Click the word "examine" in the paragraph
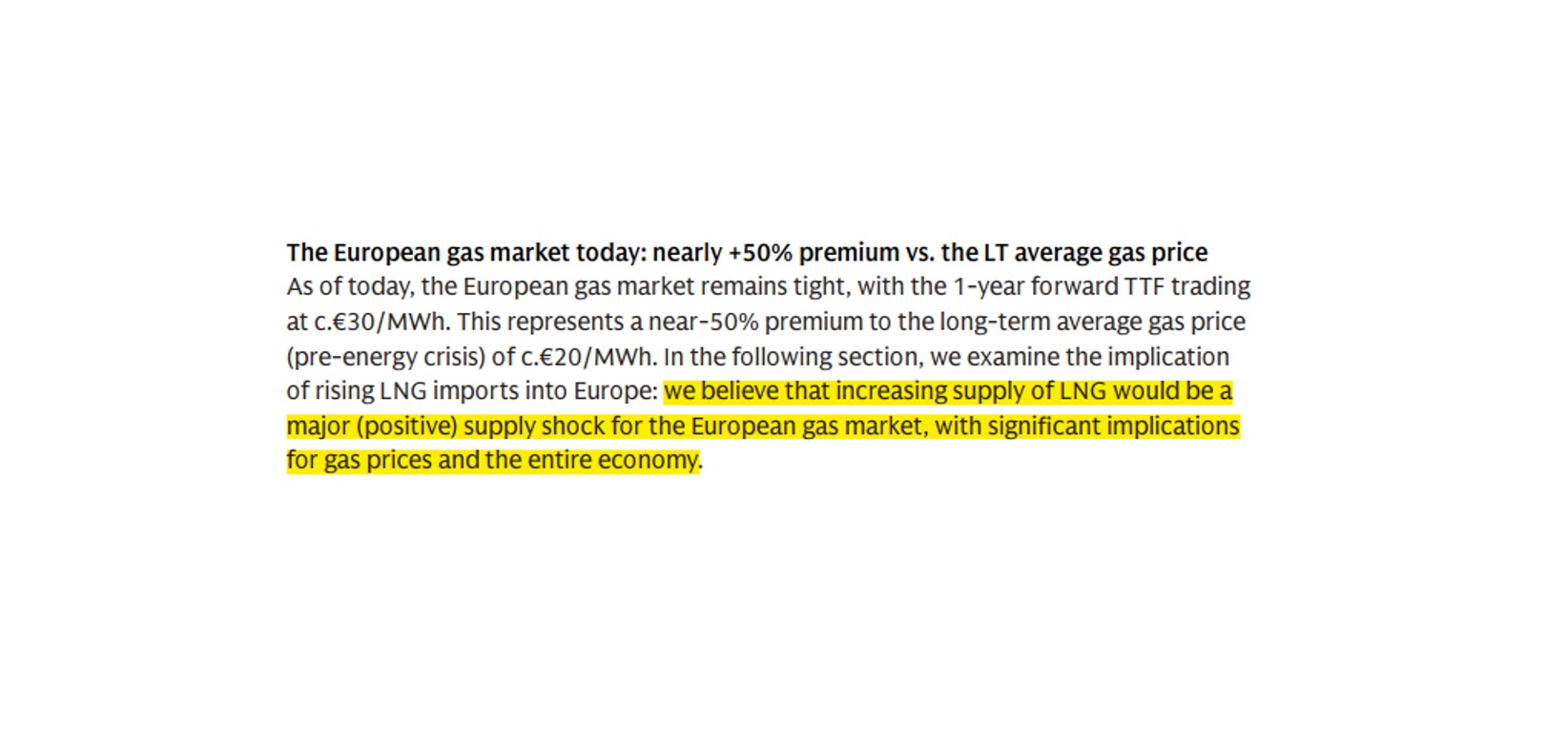Image resolution: width=1568 pixels, height=731 pixels. [1013, 357]
